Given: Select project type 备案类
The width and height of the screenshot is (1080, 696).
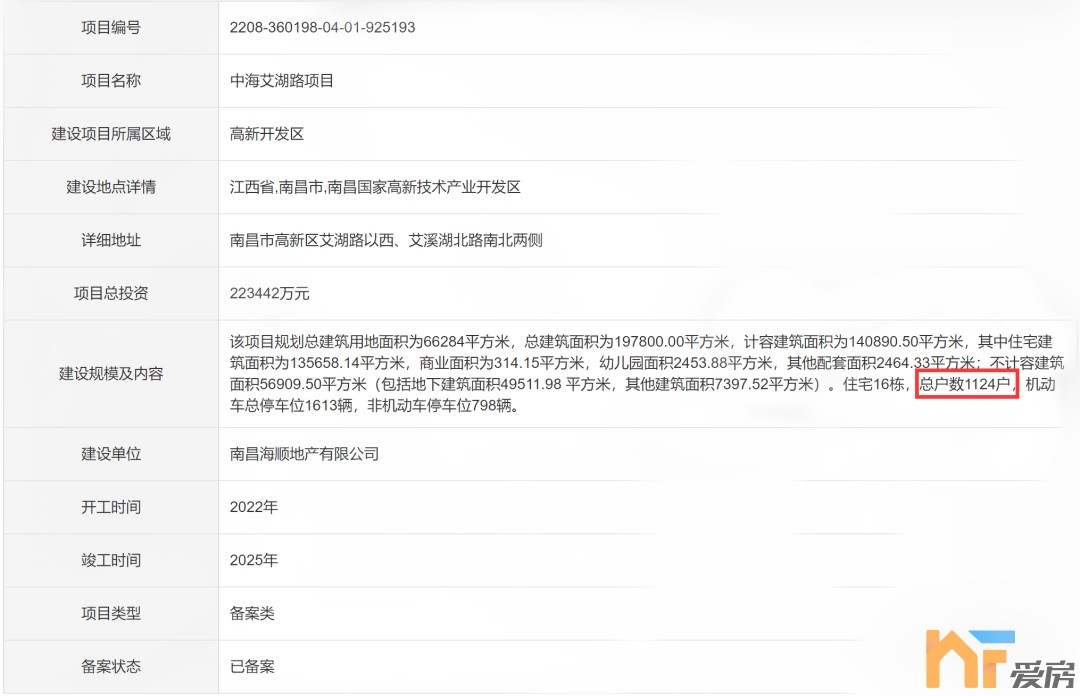Looking at the screenshot, I should tap(252, 613).
